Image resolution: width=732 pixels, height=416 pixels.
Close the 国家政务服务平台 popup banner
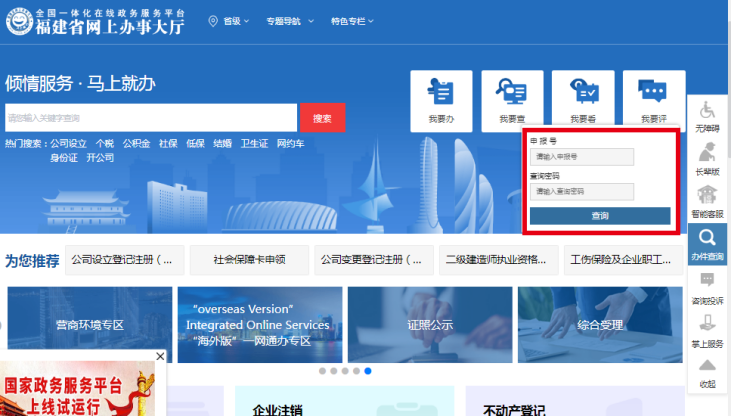[160, 356]
